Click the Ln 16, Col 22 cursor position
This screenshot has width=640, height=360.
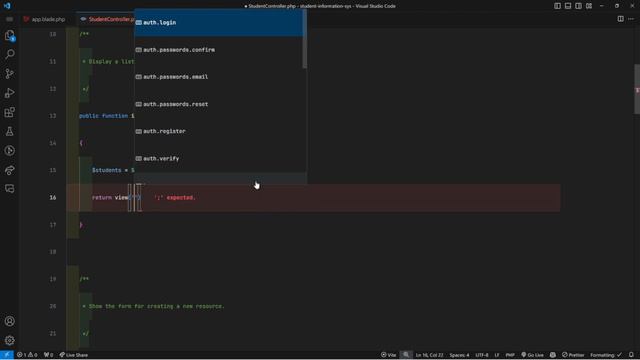tap(429, 355)
